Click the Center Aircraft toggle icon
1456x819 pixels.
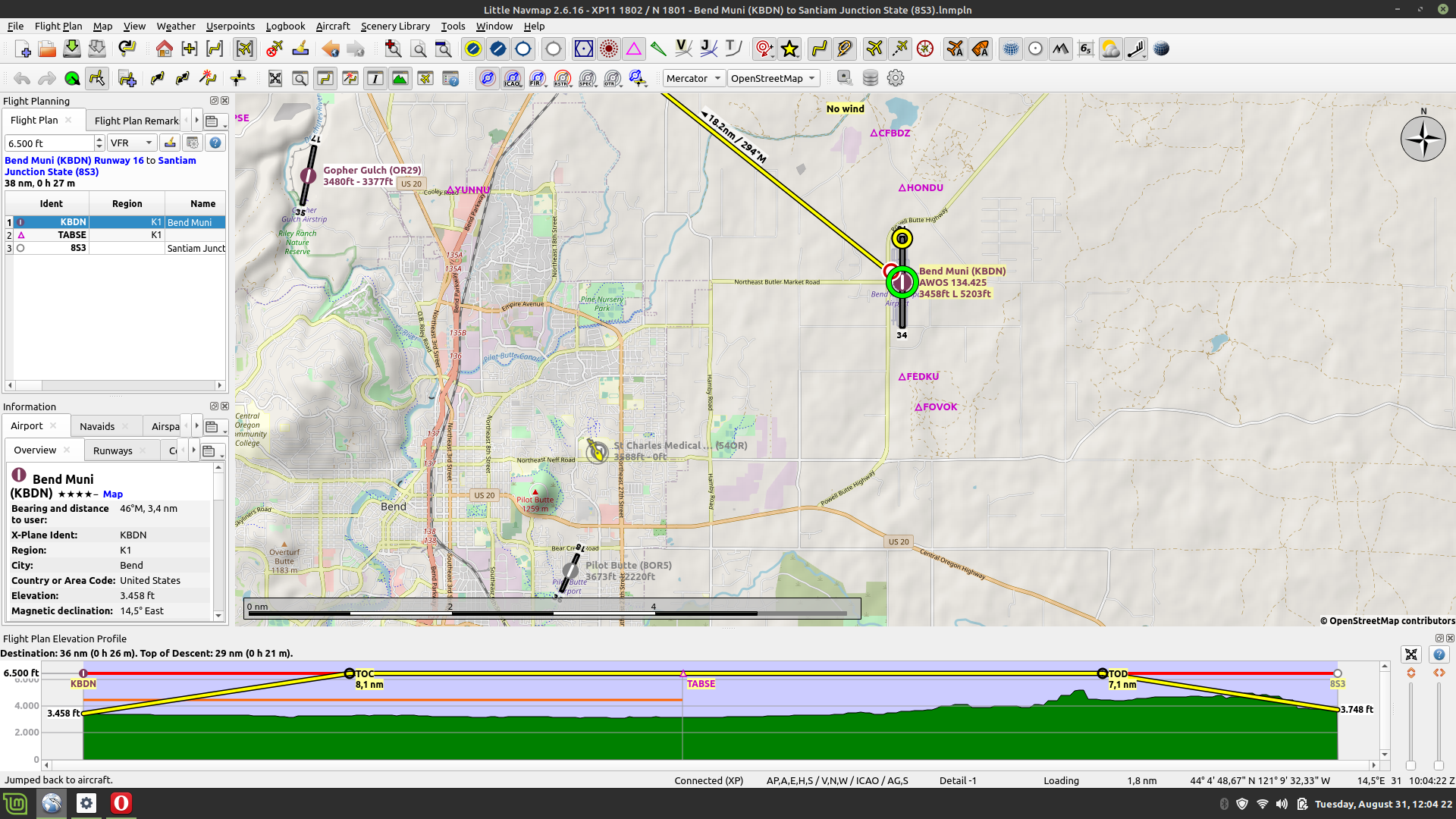point(245,49)
